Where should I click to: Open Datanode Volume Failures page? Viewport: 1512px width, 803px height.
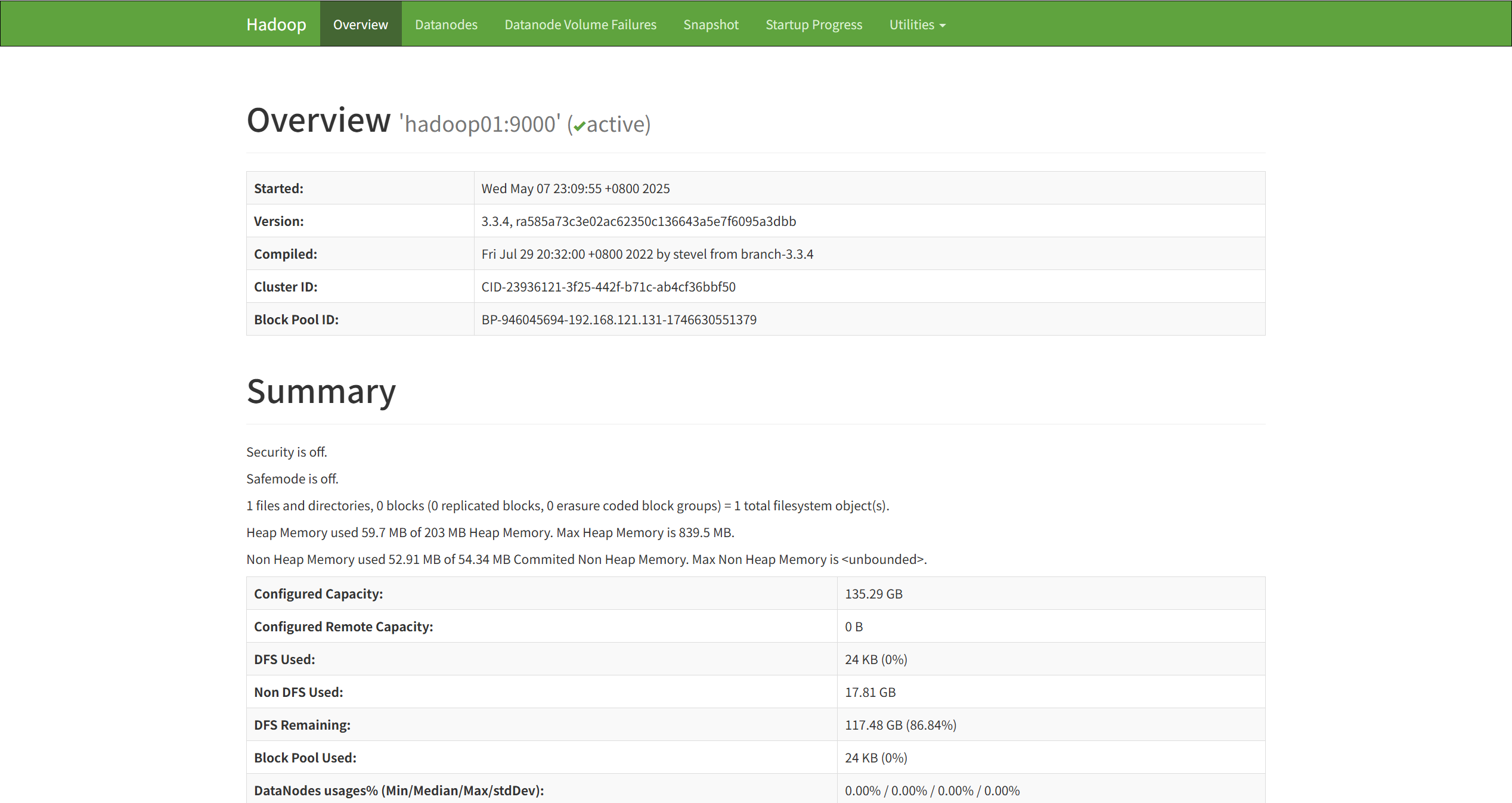580,24
